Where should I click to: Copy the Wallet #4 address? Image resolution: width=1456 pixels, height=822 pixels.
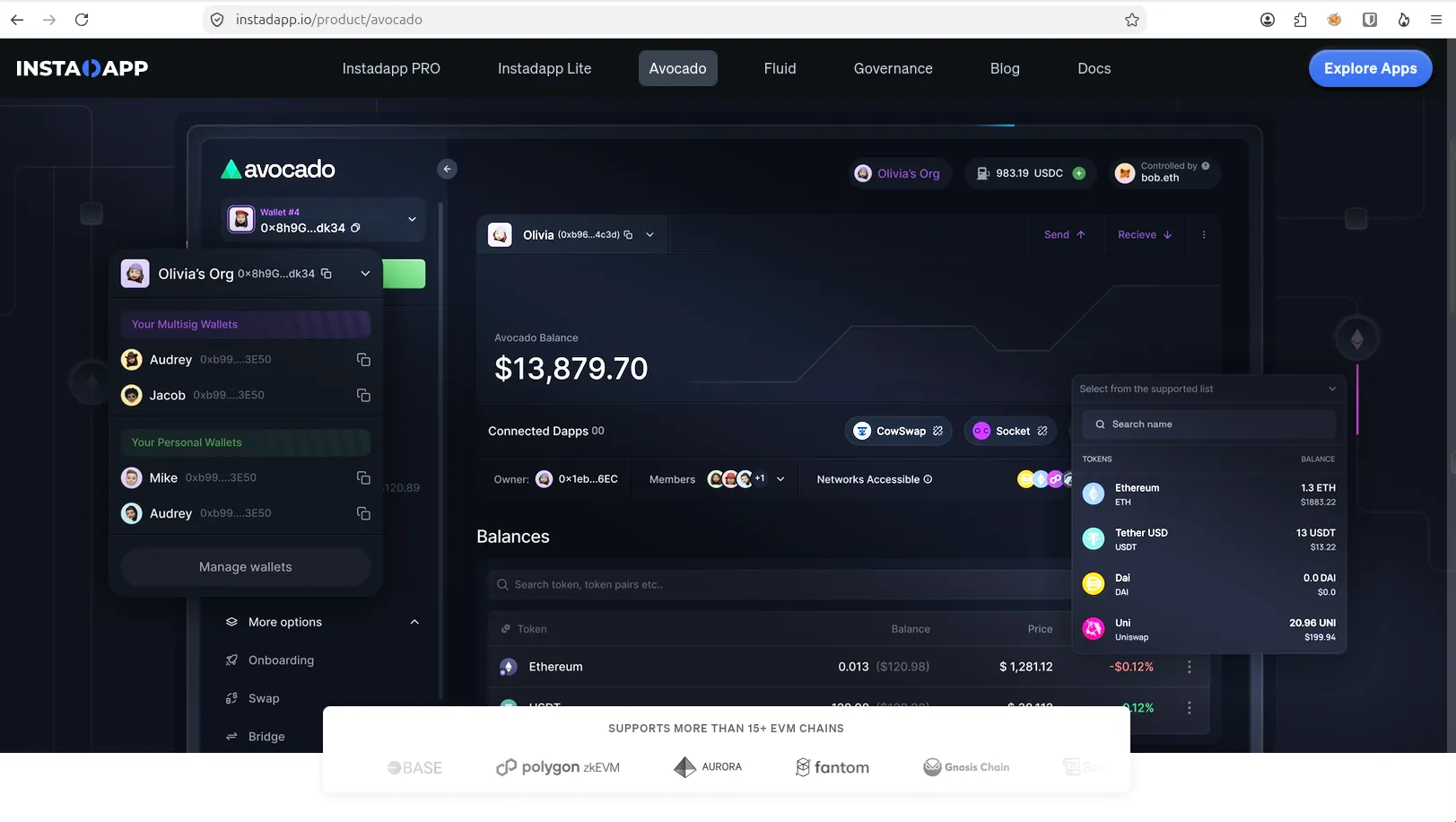pyautogui.click(x=355, y=228)
